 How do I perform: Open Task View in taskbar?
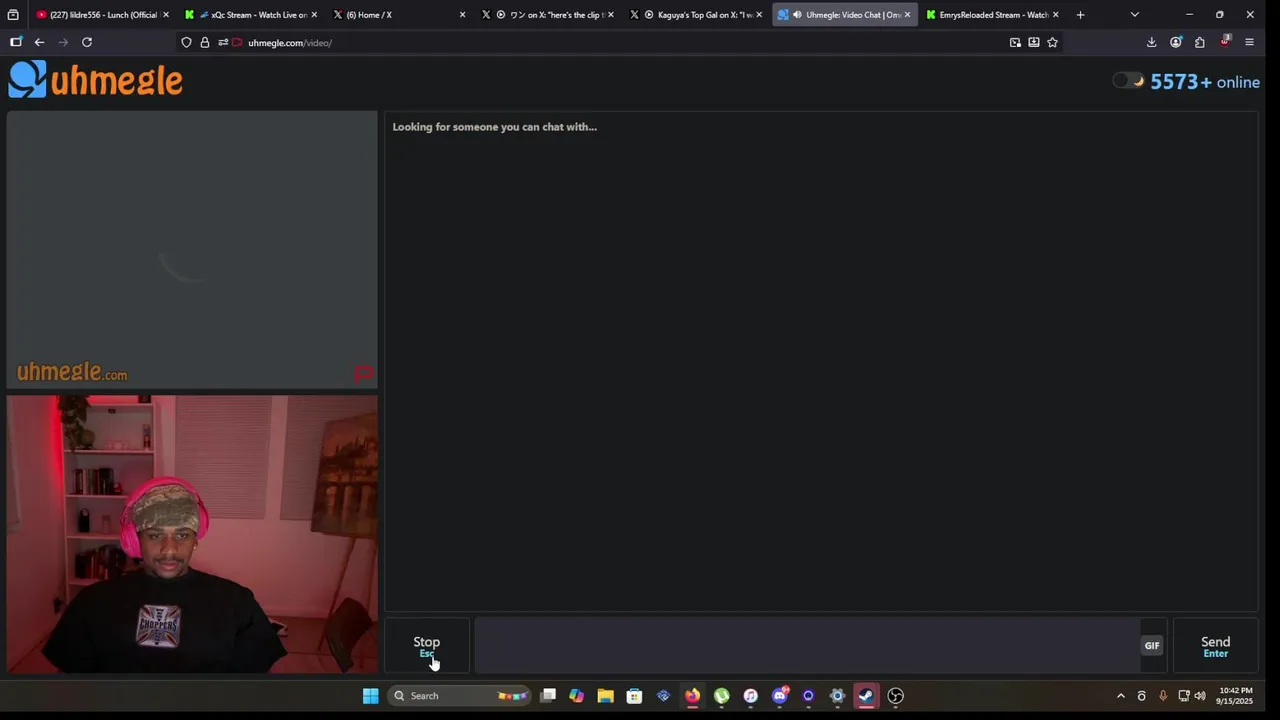[x=548, y=696]
